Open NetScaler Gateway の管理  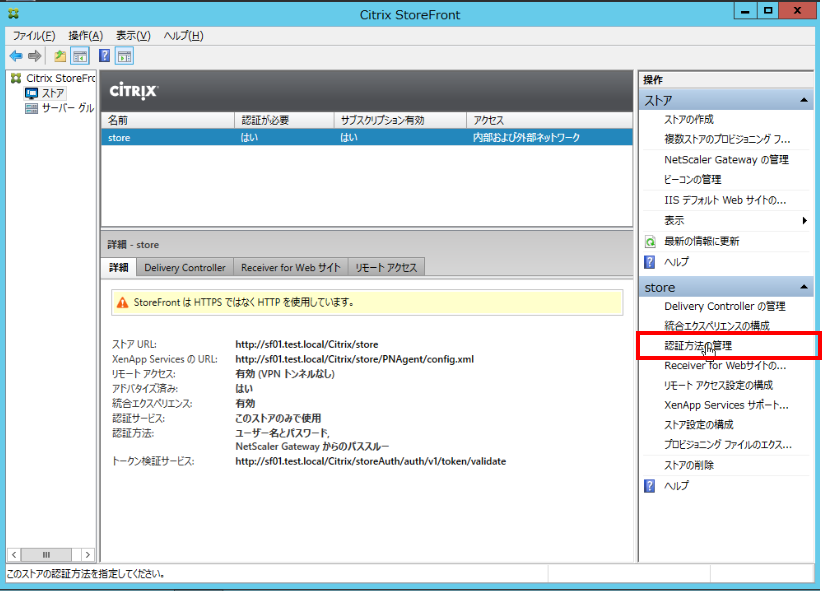(726, 159)
